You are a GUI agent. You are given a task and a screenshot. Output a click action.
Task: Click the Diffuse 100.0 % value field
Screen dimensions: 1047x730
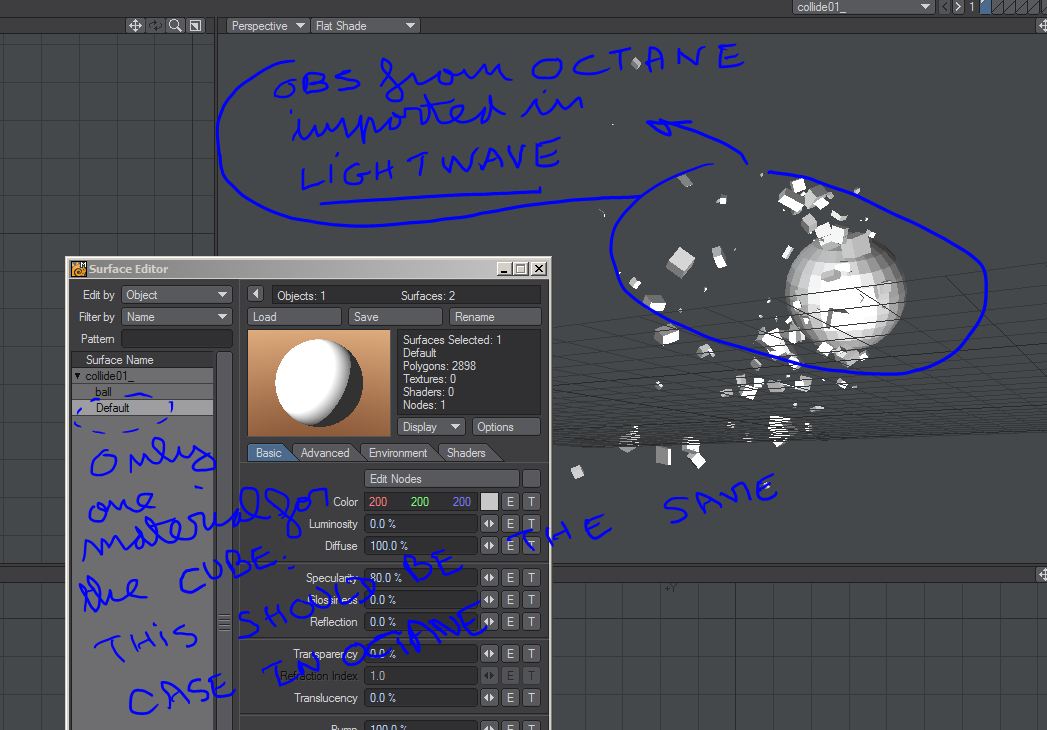tap(421, 546)
